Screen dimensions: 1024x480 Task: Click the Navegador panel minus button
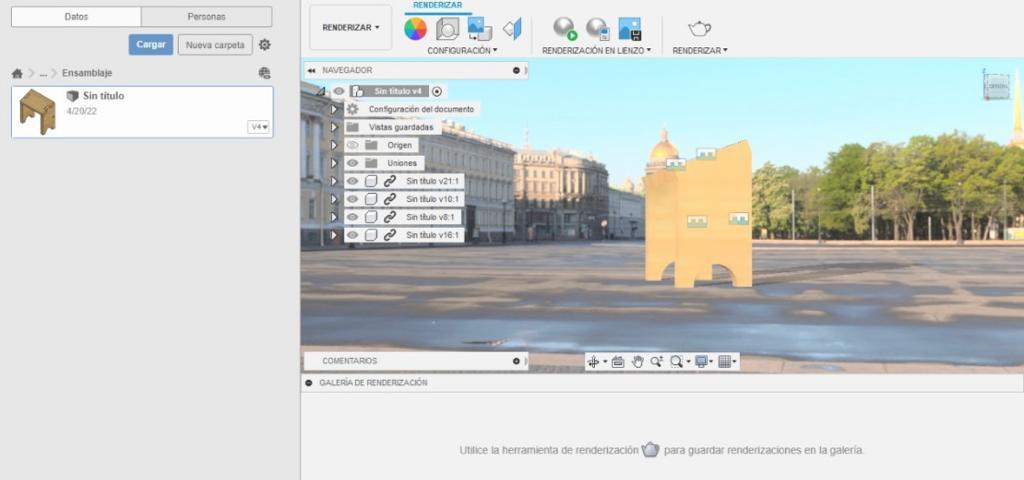coord(517,70)
